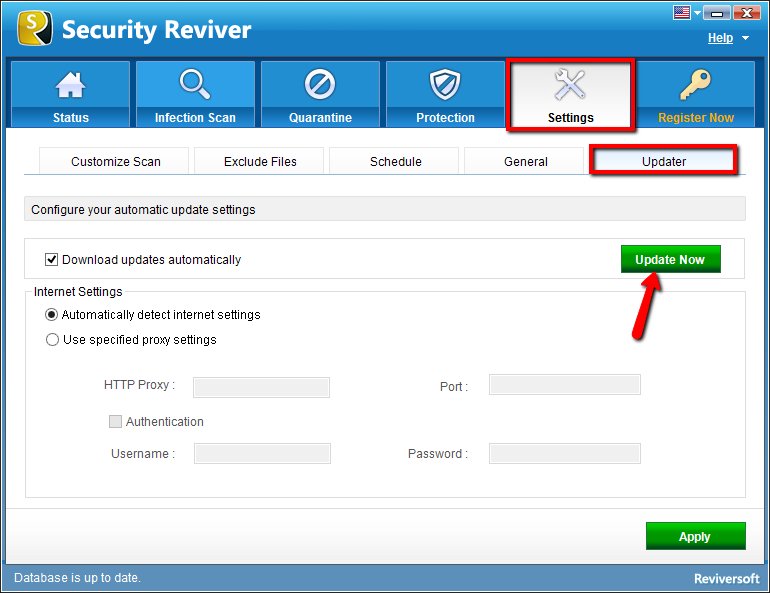This screenshot has width=770, height=593.
Task: Open the Schedule tab
Action: coord(394,161)
